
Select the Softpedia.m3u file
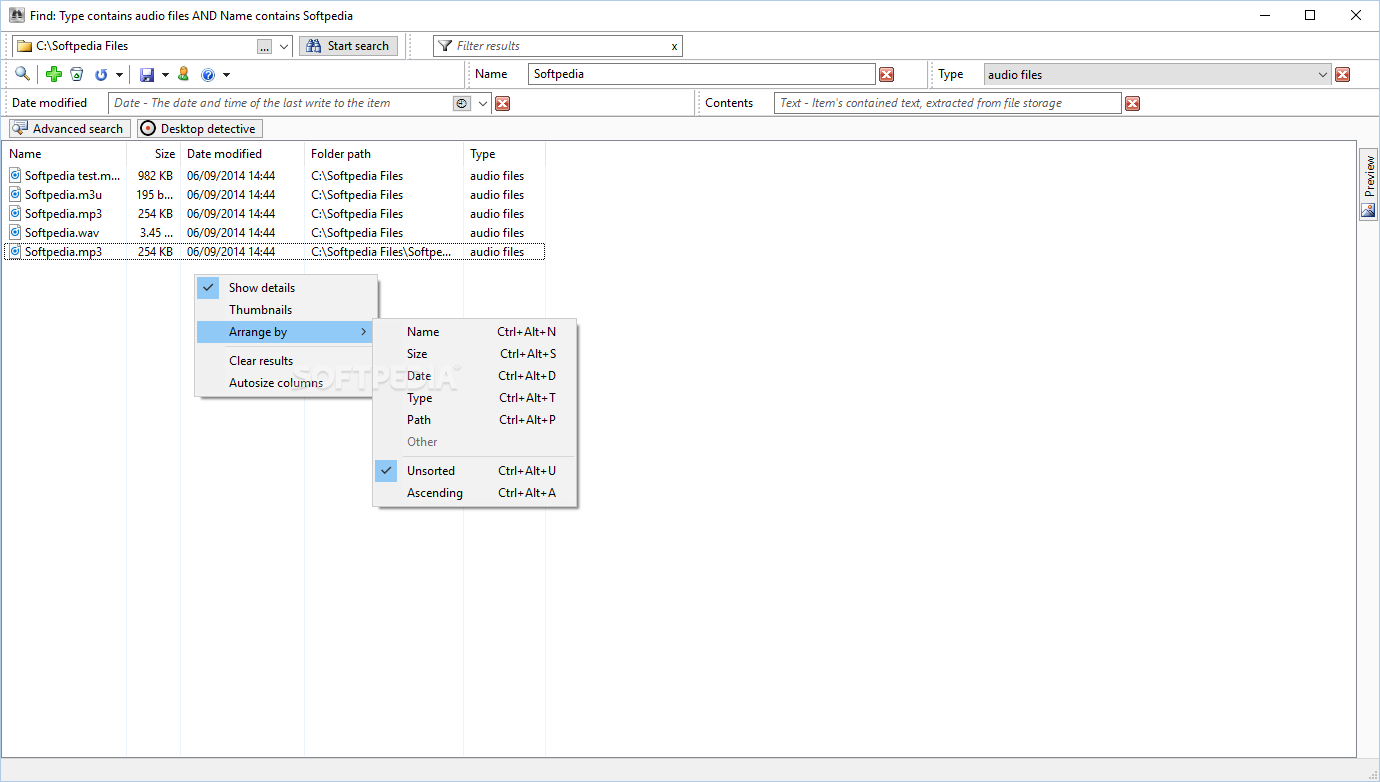[x=274, y=195]
